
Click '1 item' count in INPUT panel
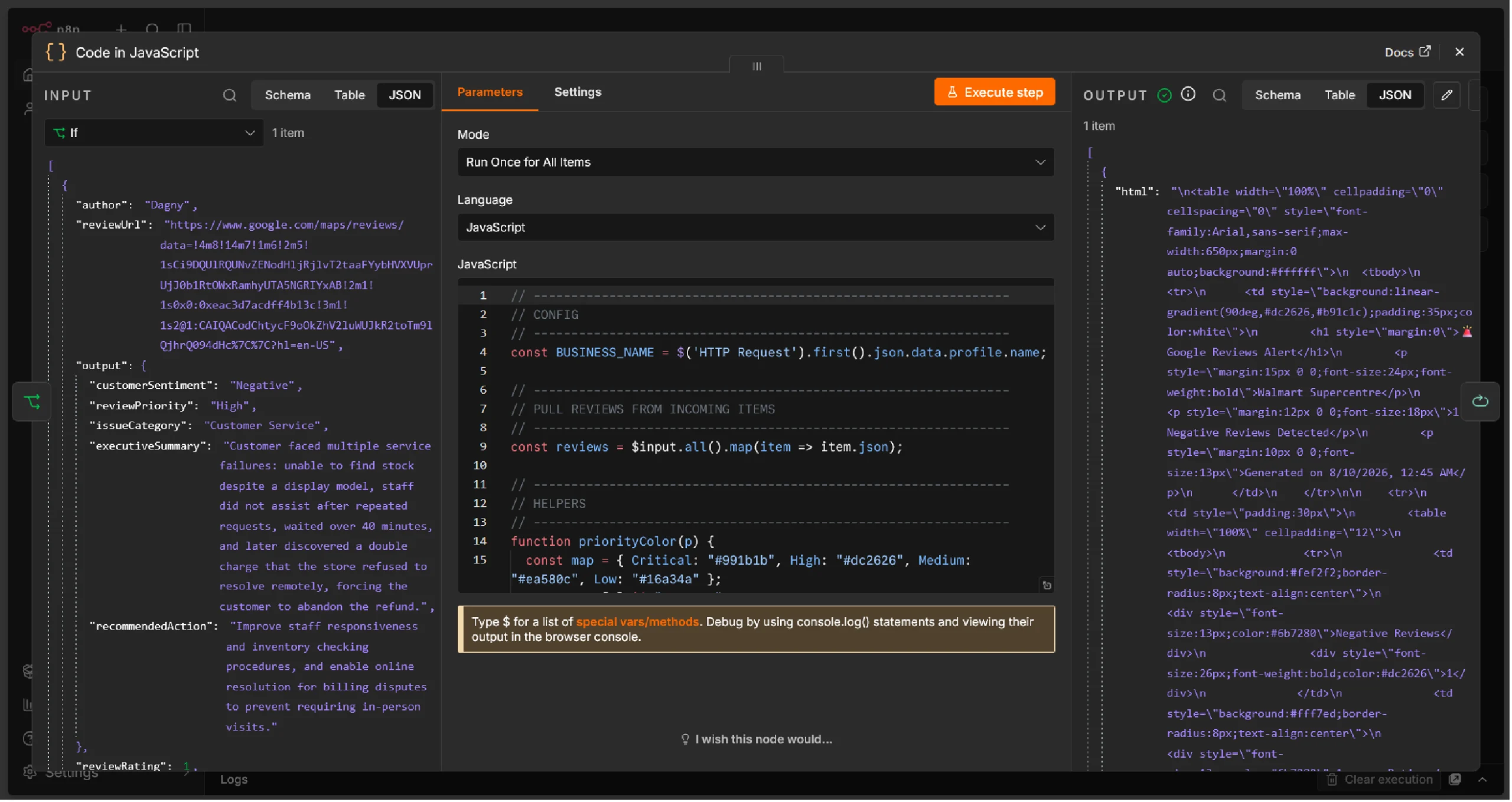[x=288, y=133]
